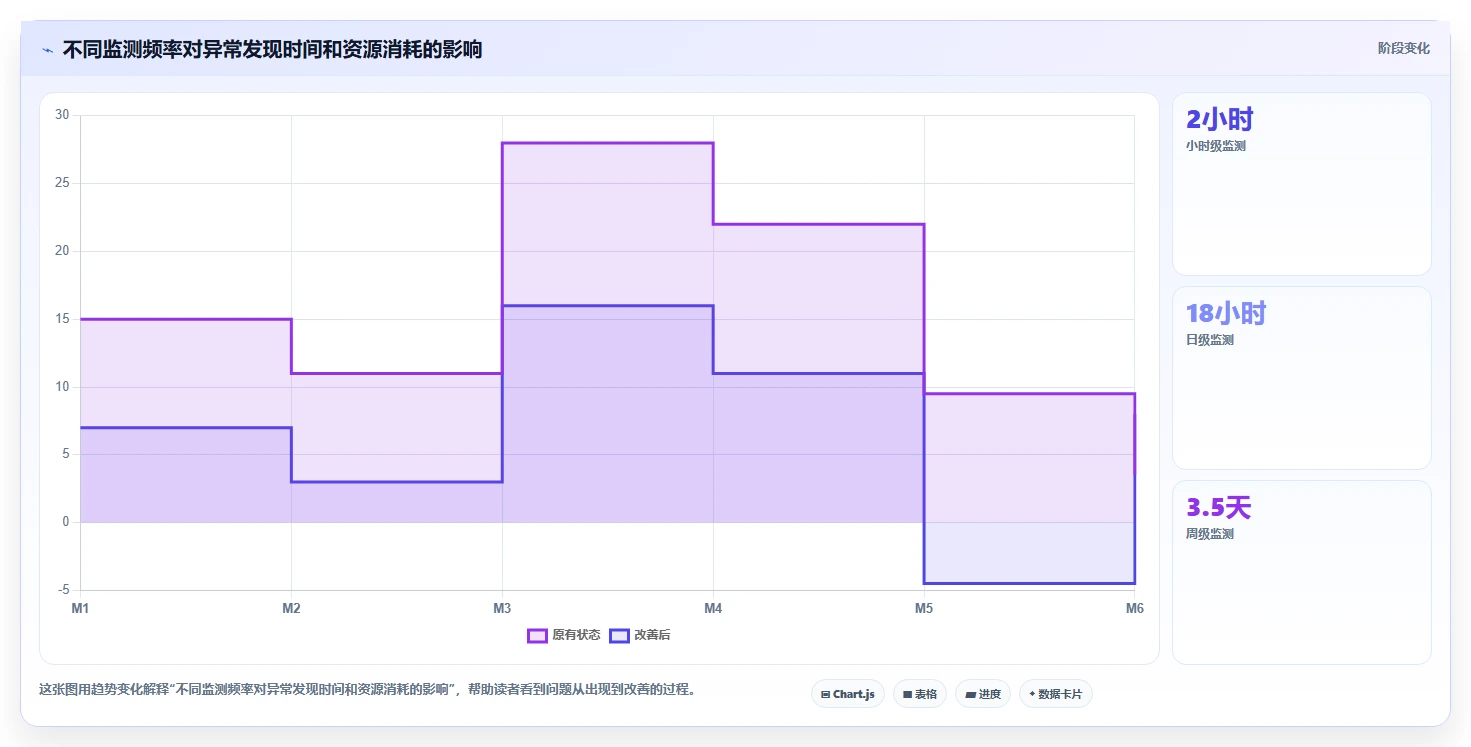Click the M5 axis label
This screenshot has width=1471, height=747.
pyautogui.click(x=924, y=608)
